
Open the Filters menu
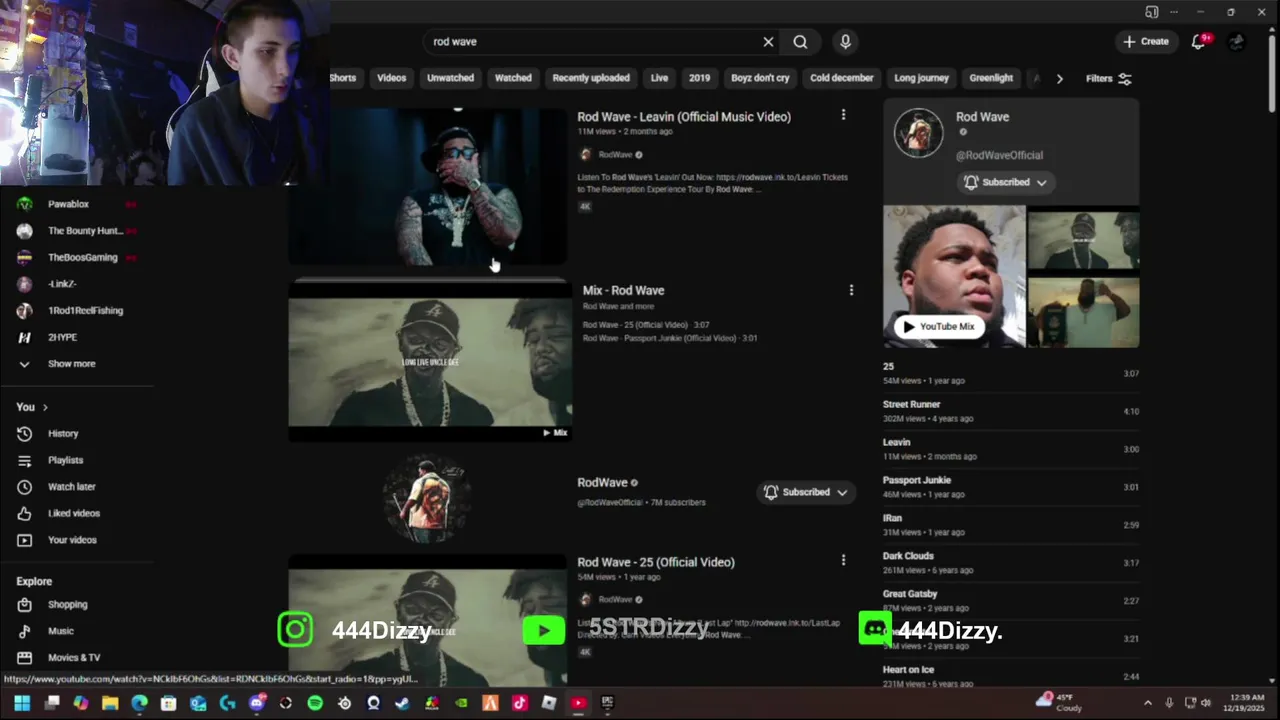pyautogui.click(x=1109, y=78)
